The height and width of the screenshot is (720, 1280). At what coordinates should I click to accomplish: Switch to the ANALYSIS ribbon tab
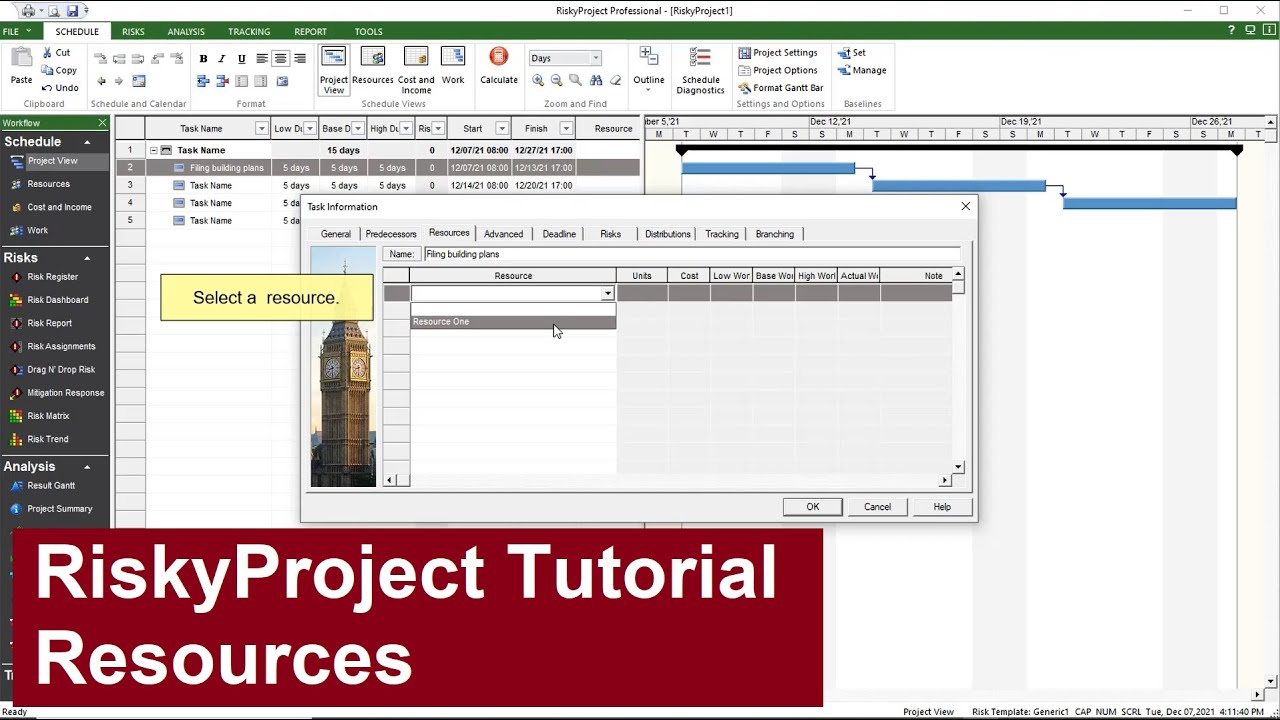click(186, 32)
